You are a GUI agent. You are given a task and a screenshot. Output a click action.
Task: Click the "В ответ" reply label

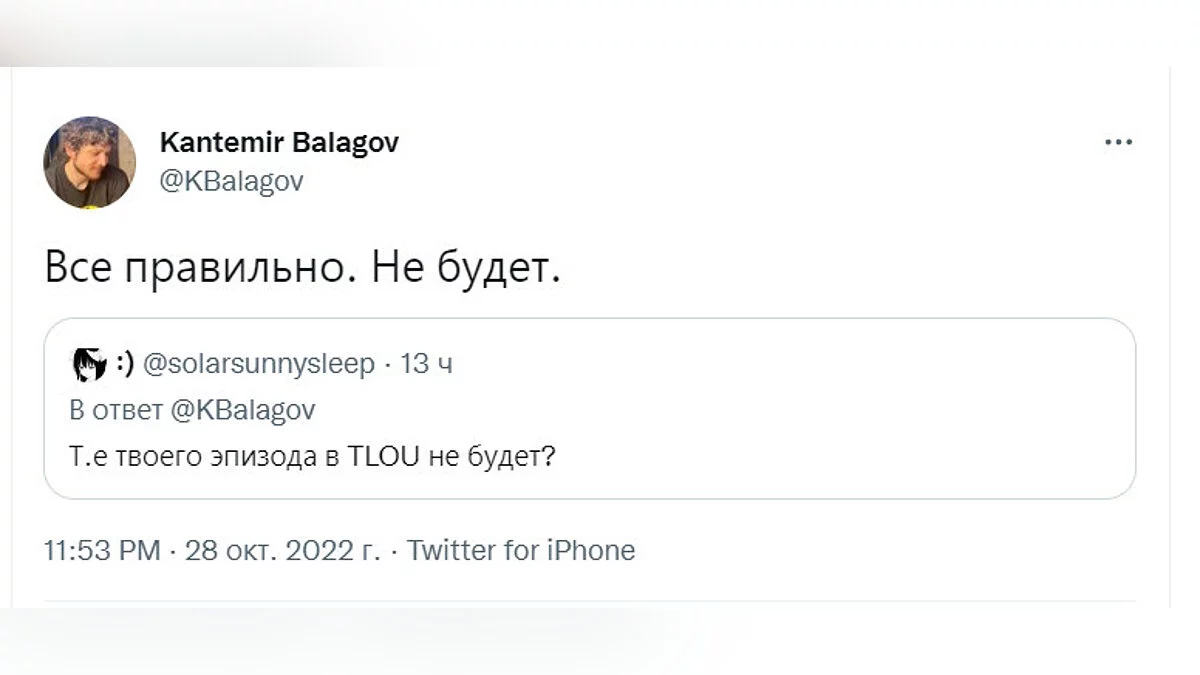pyautogui.click(x=103, y=411)
